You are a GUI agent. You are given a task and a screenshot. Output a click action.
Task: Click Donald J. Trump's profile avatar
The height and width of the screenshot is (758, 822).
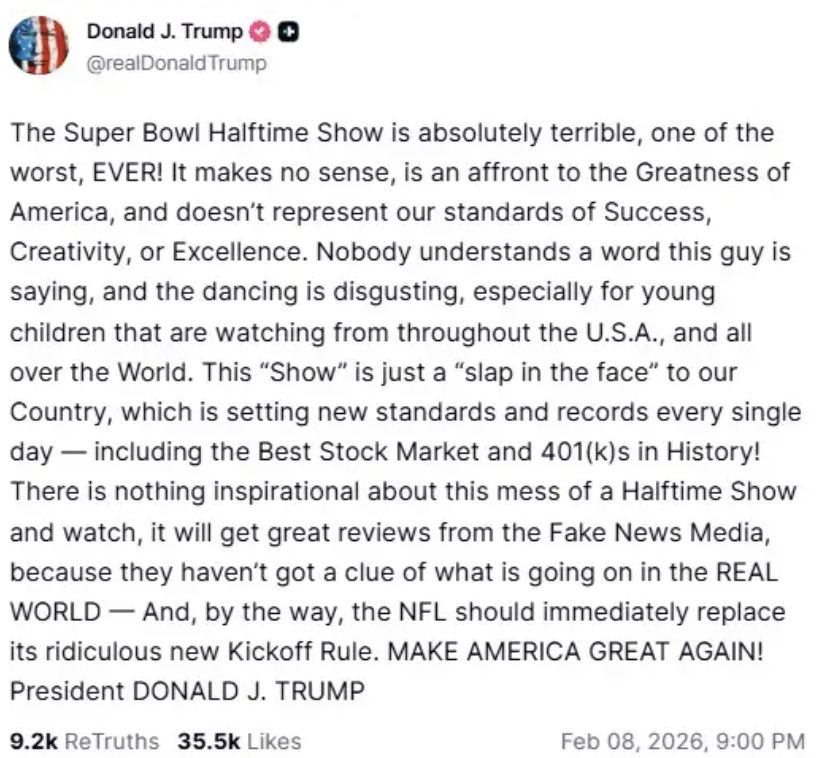40,46
